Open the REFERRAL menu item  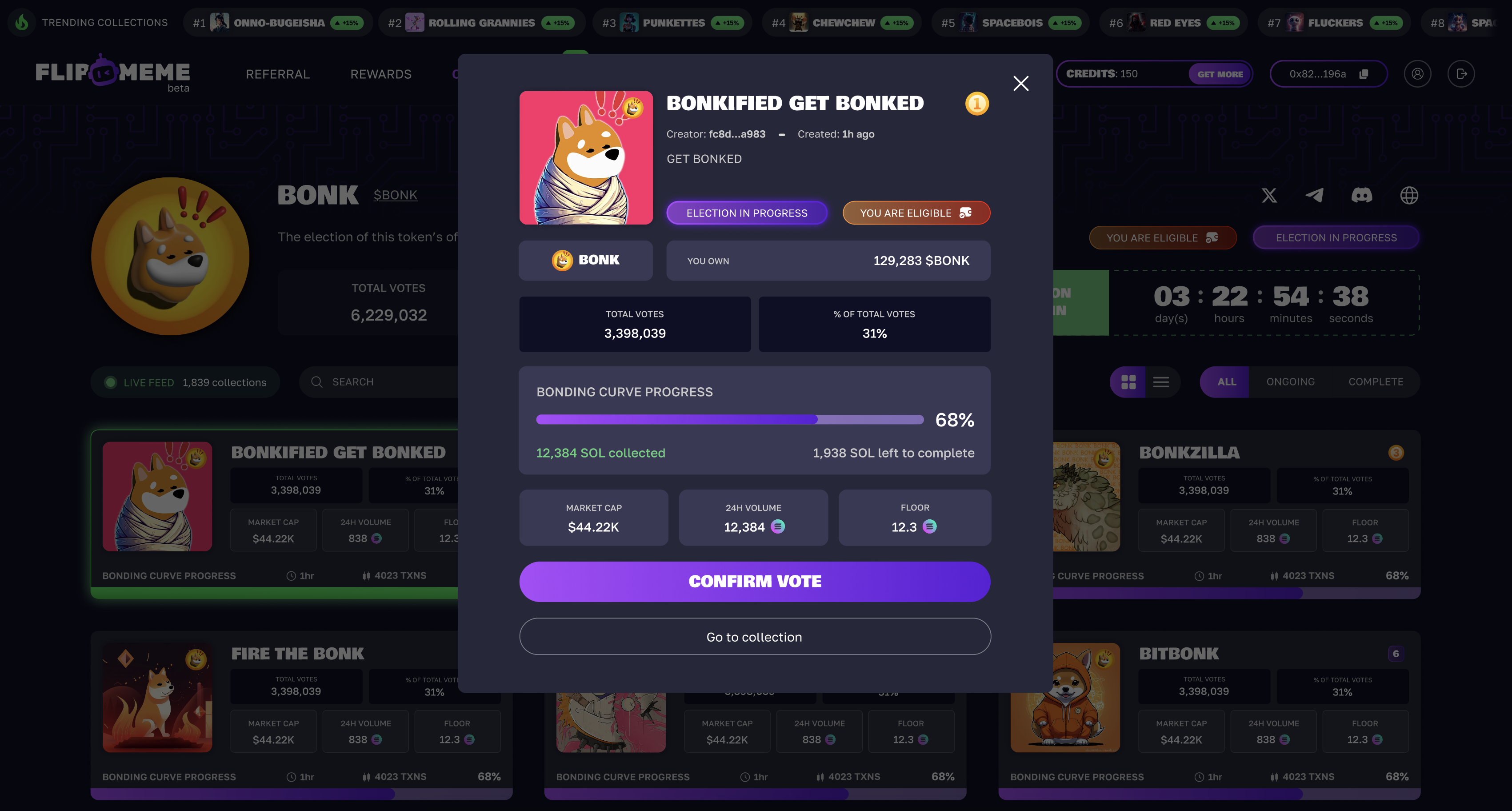click(278, 74)
